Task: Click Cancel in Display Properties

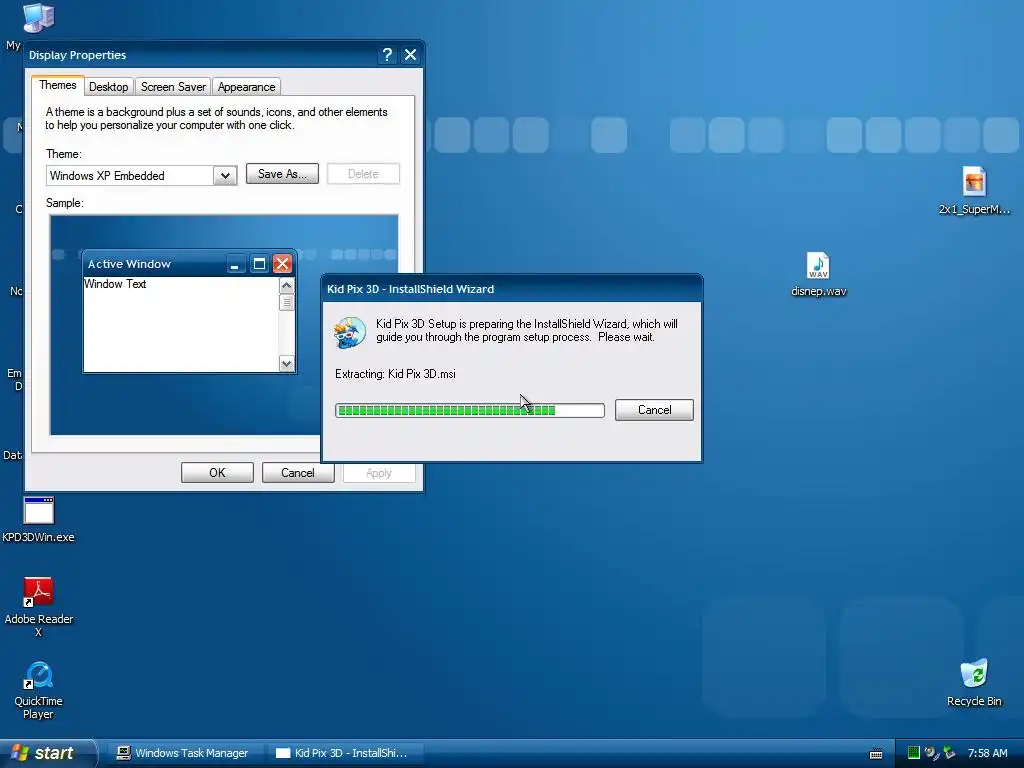Action: click(298, 473)
